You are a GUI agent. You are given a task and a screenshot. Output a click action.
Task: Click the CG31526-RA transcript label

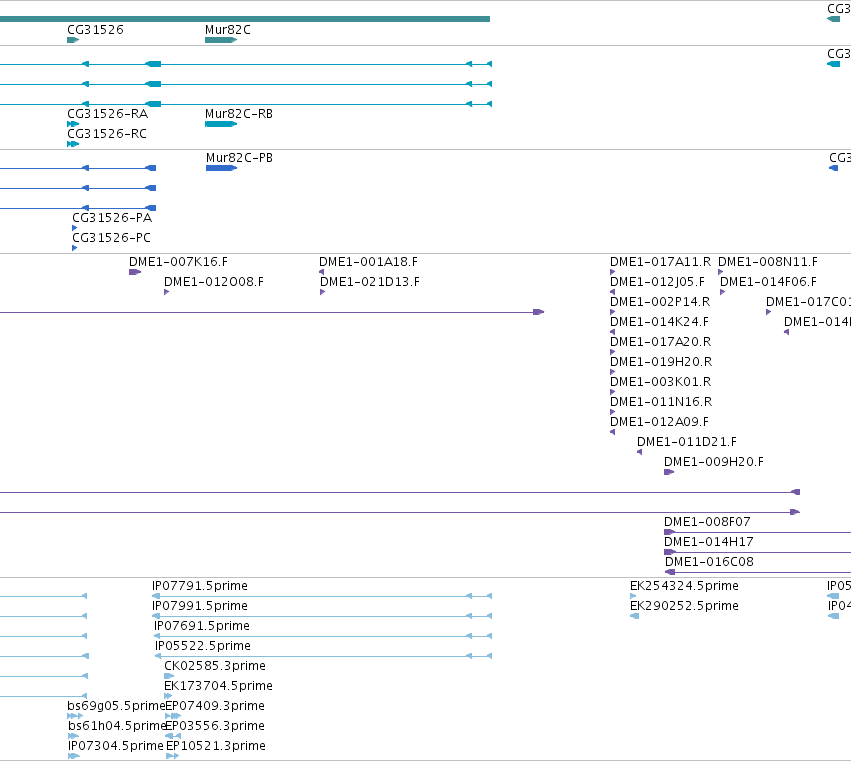(107, 114)
